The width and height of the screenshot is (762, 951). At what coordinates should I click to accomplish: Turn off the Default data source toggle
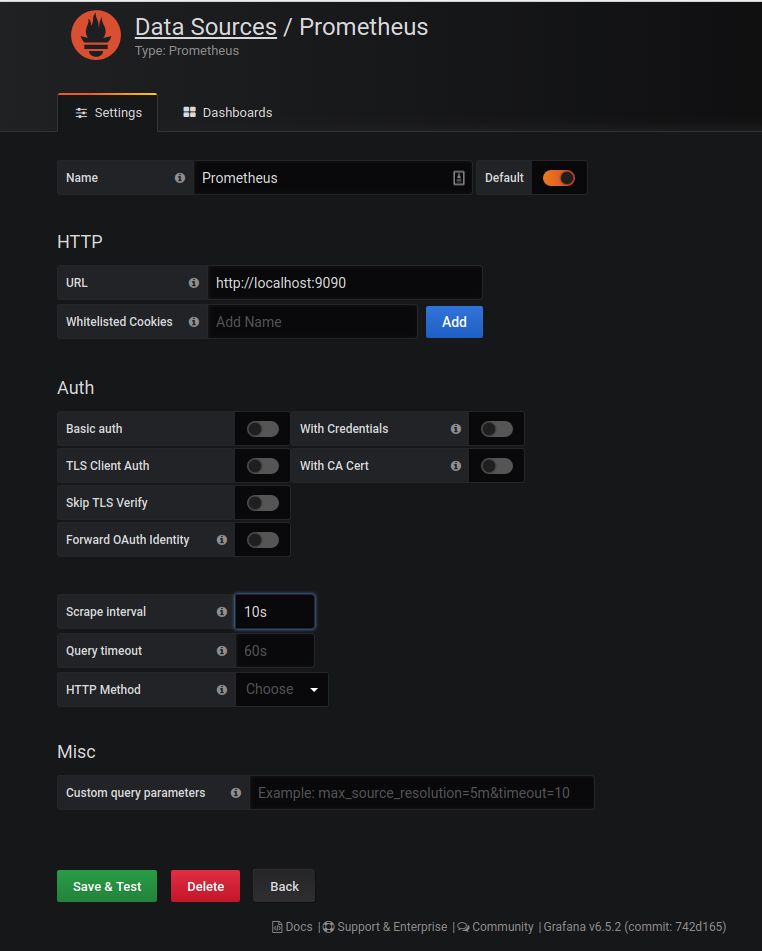pos(559,178)
